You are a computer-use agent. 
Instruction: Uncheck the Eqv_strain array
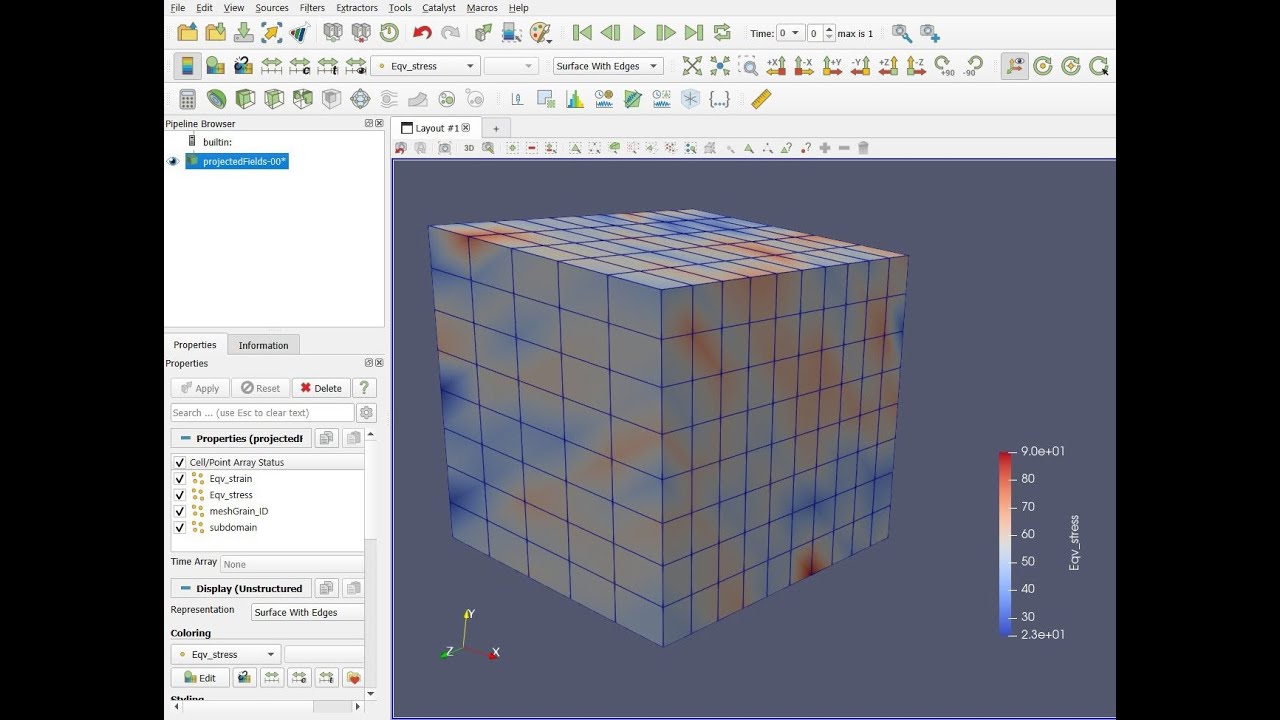(180, 478)
